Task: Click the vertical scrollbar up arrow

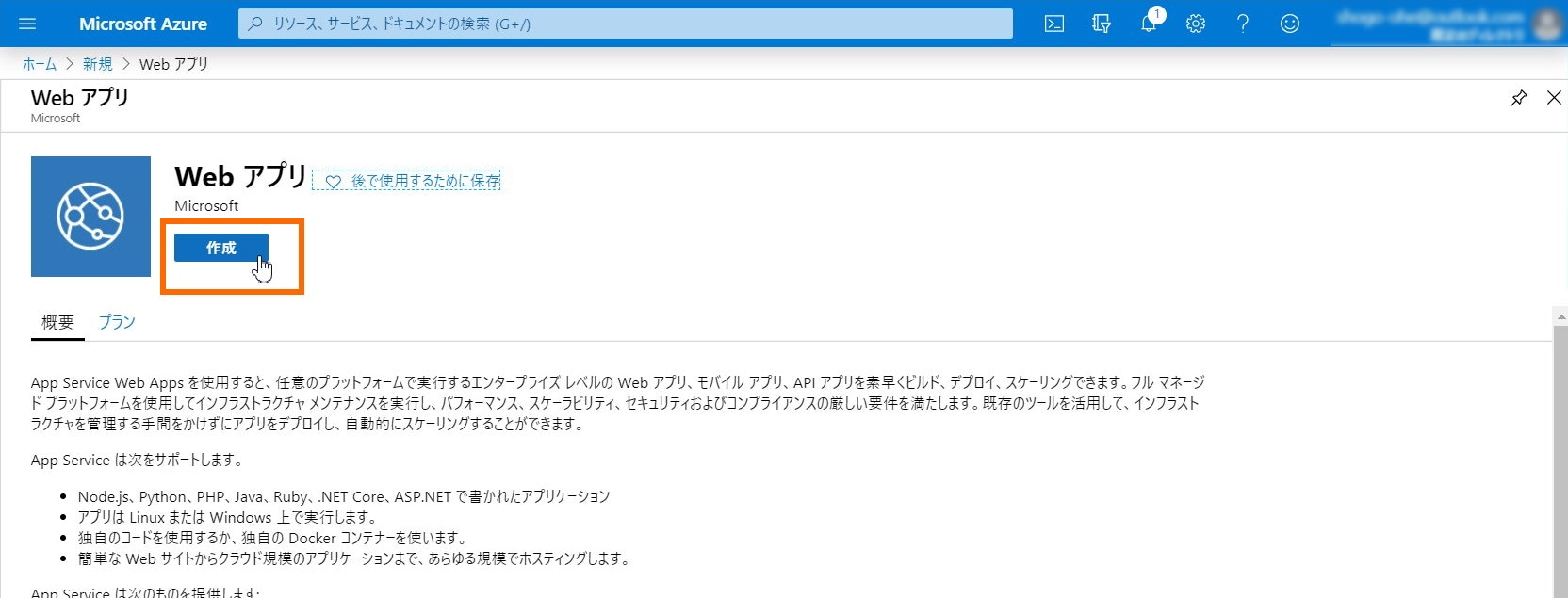Action: coord(1560,316)
